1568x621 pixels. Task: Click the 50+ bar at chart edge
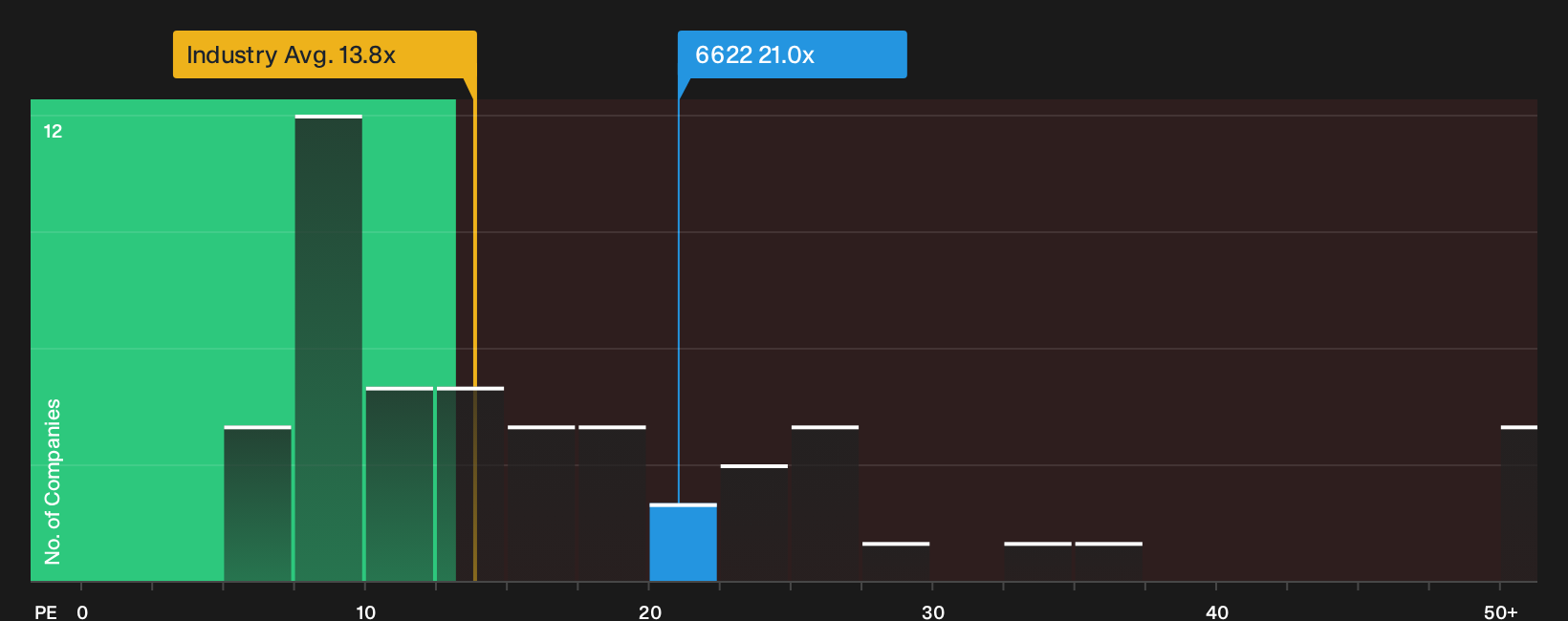pyautogui.click(x=1519, y=503)
